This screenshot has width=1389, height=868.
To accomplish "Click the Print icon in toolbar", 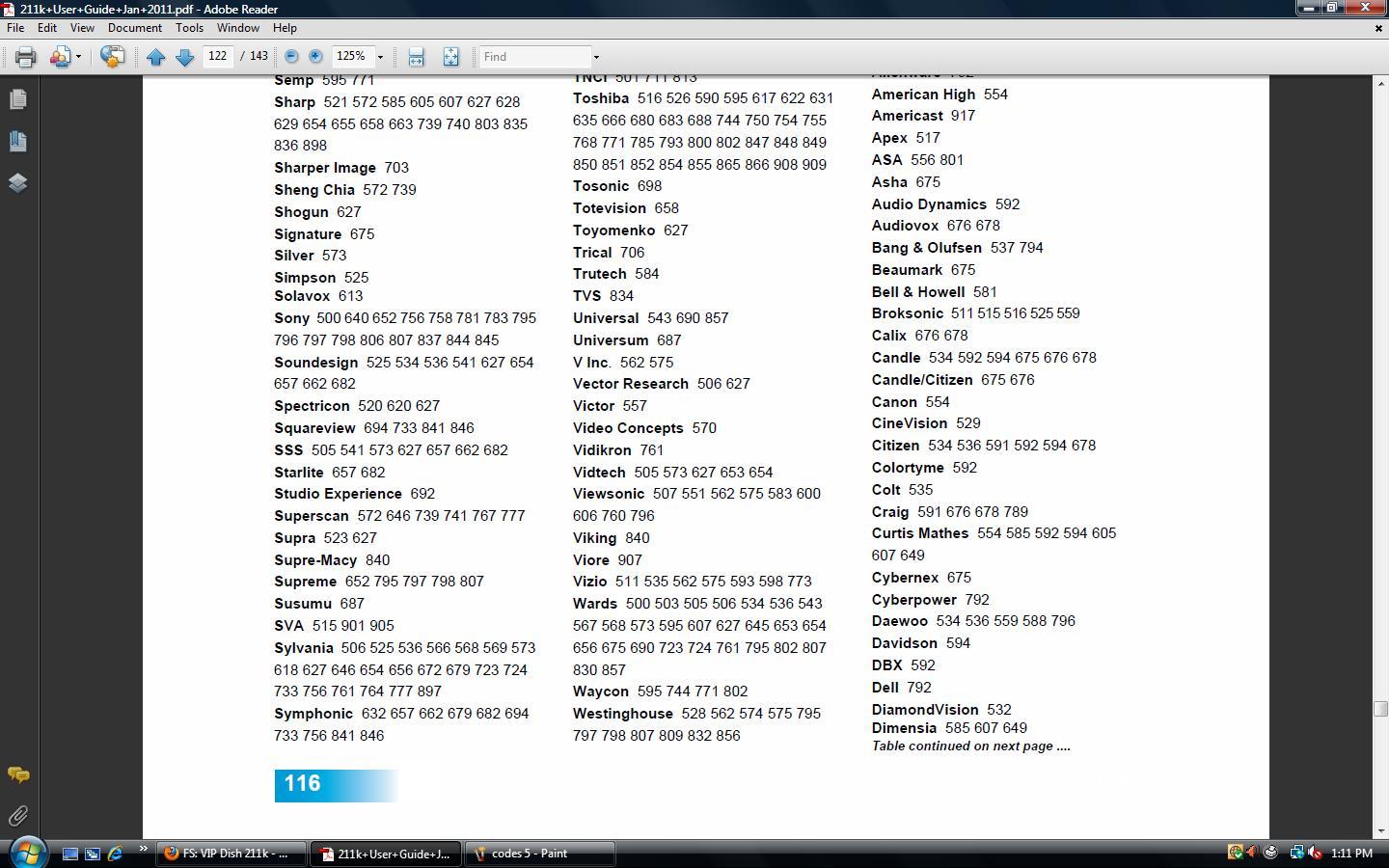I will pos(25,57).
